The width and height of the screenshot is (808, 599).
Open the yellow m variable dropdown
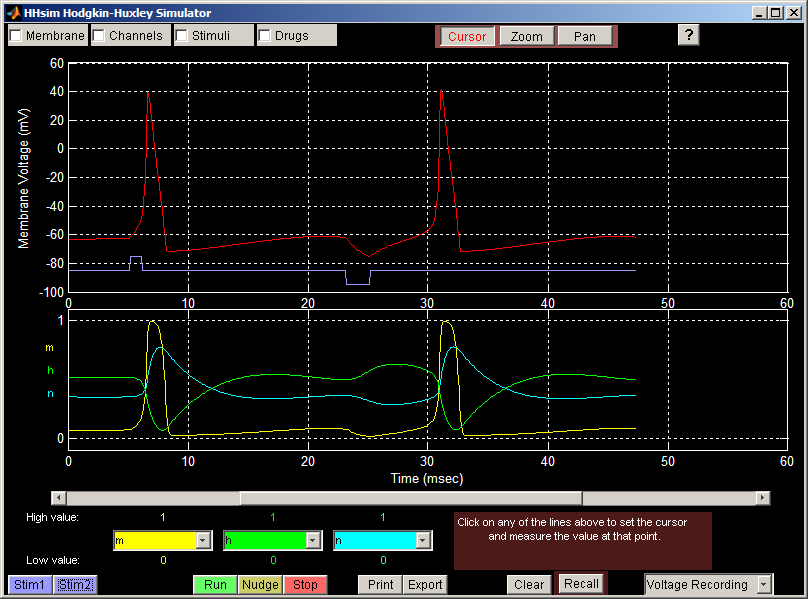point(203,540)
